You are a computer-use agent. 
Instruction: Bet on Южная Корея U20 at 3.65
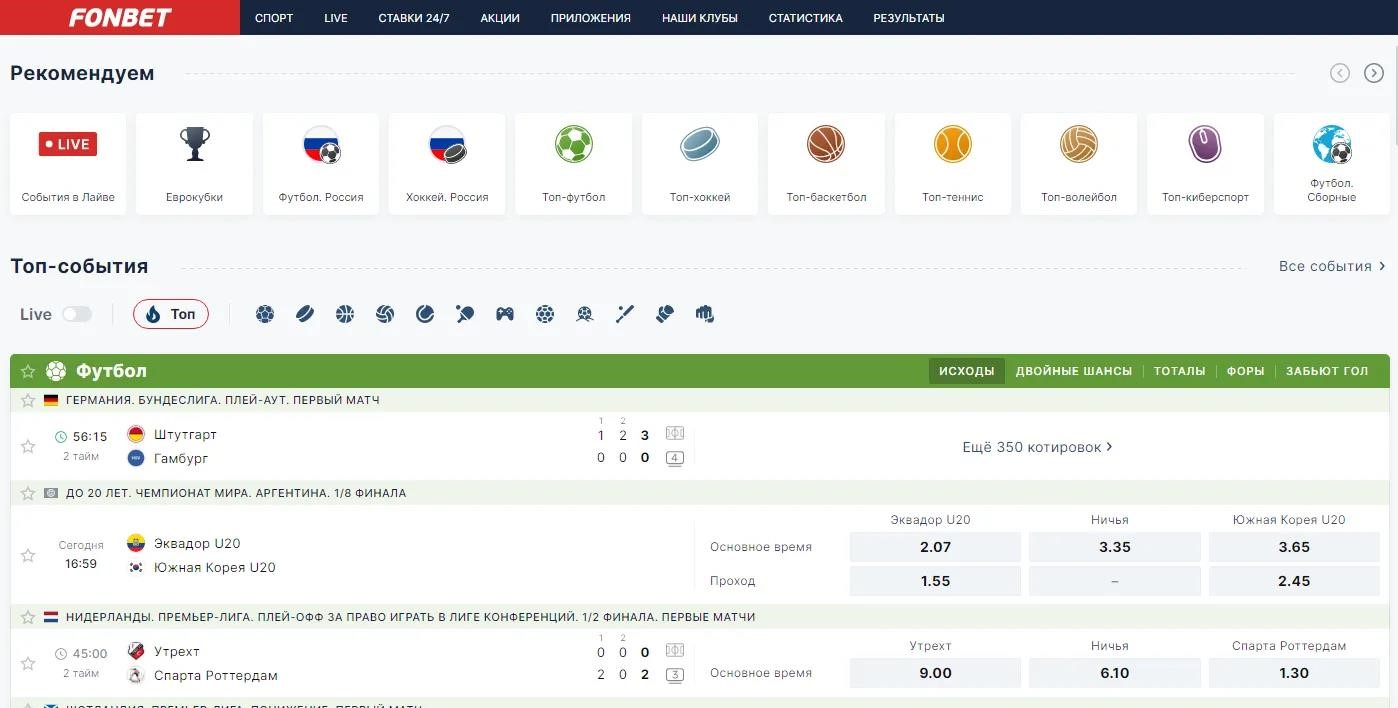[x=1294, y=547]
